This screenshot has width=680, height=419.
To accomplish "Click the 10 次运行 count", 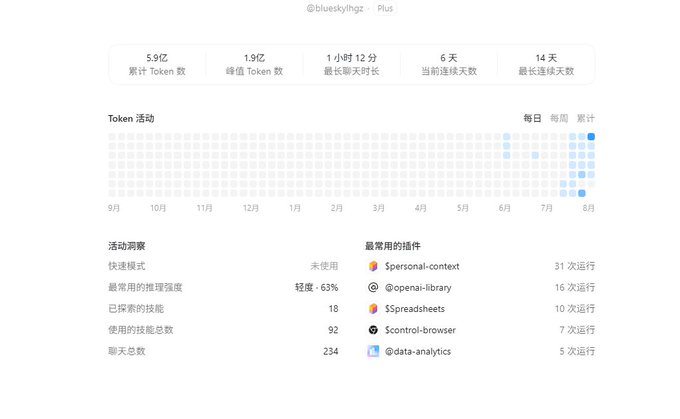I will click(575, 309).
